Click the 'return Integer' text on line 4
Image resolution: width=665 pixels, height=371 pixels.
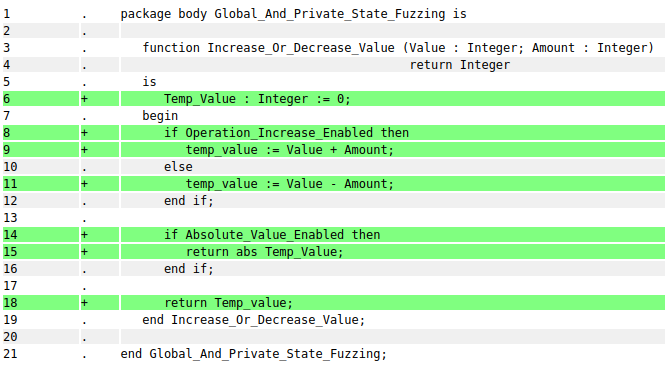pyautogui.click(x=460, y=65)
